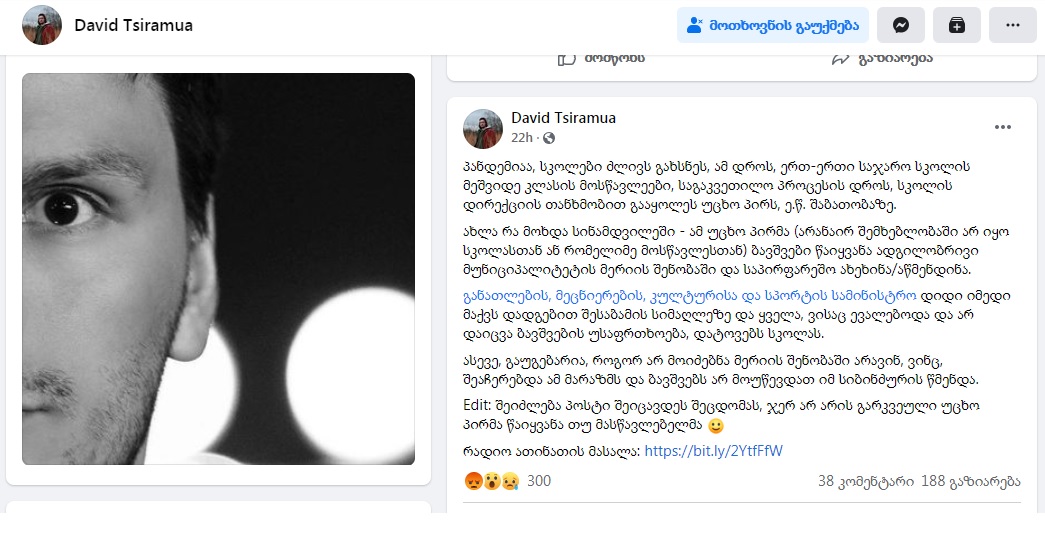
Task: Open the bit.ly/2YtfFfW link
Action: tap(714, 451)
